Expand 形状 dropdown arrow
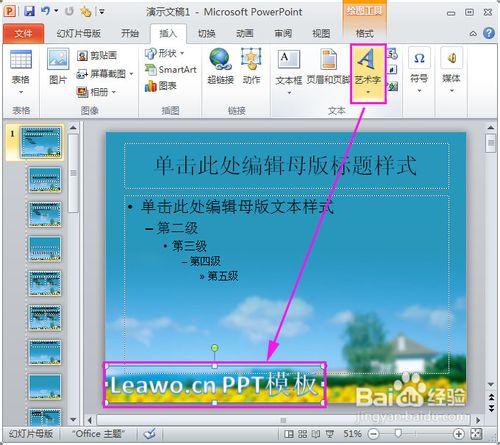 (x=182, y=53)
